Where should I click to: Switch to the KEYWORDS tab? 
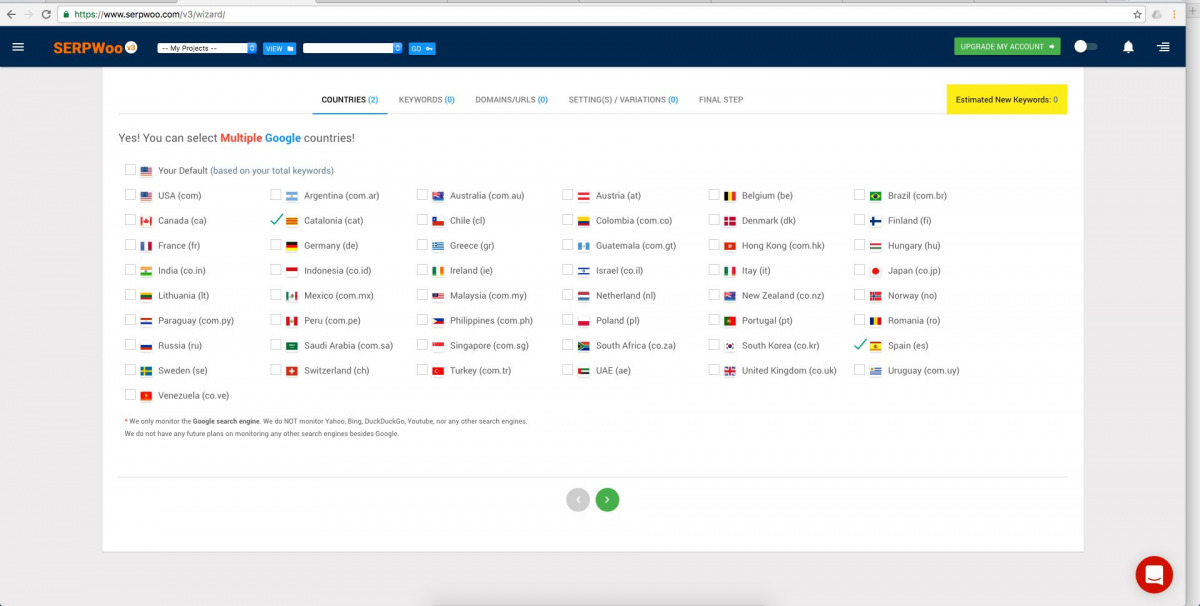(x=426, y=100)
